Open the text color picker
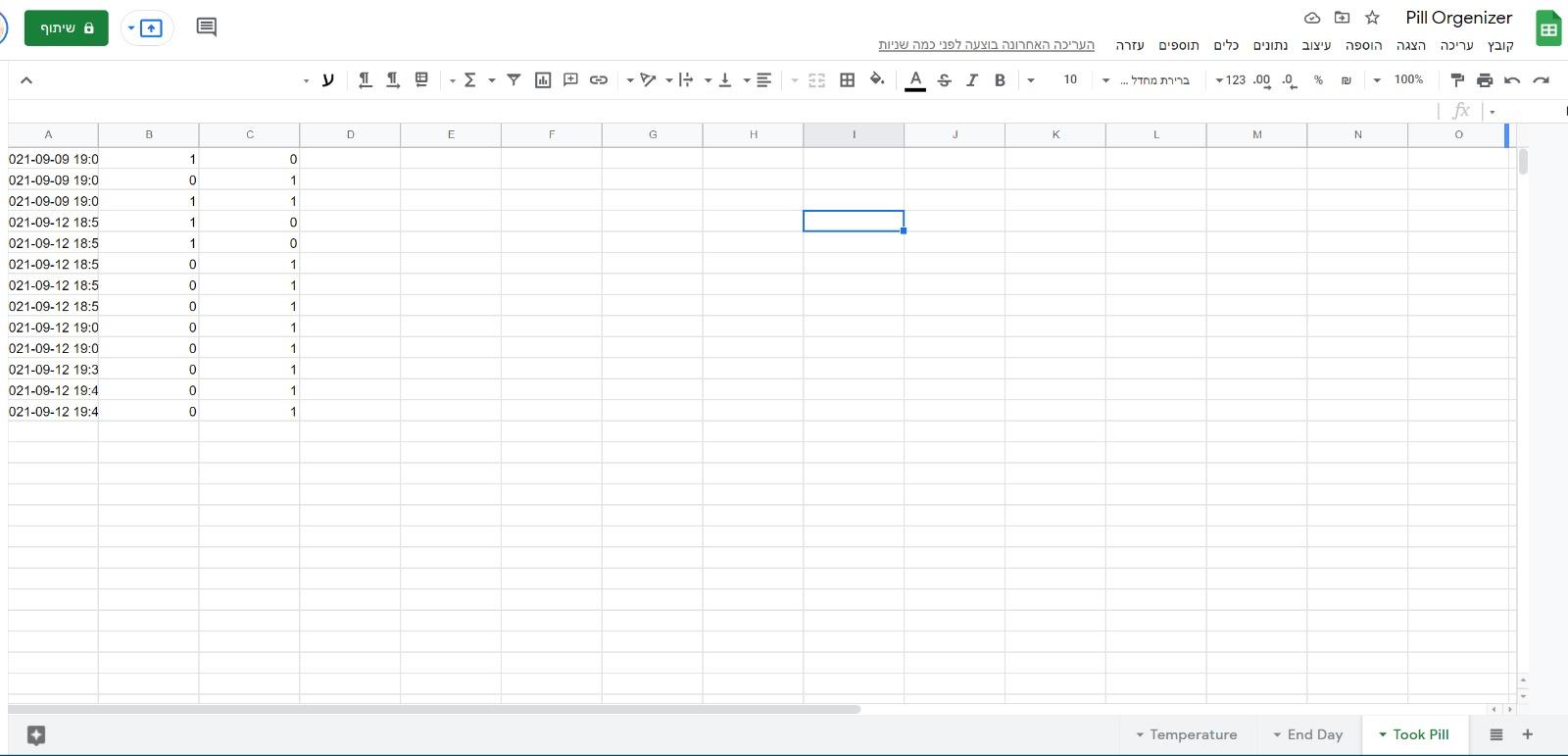 point(915,80)
